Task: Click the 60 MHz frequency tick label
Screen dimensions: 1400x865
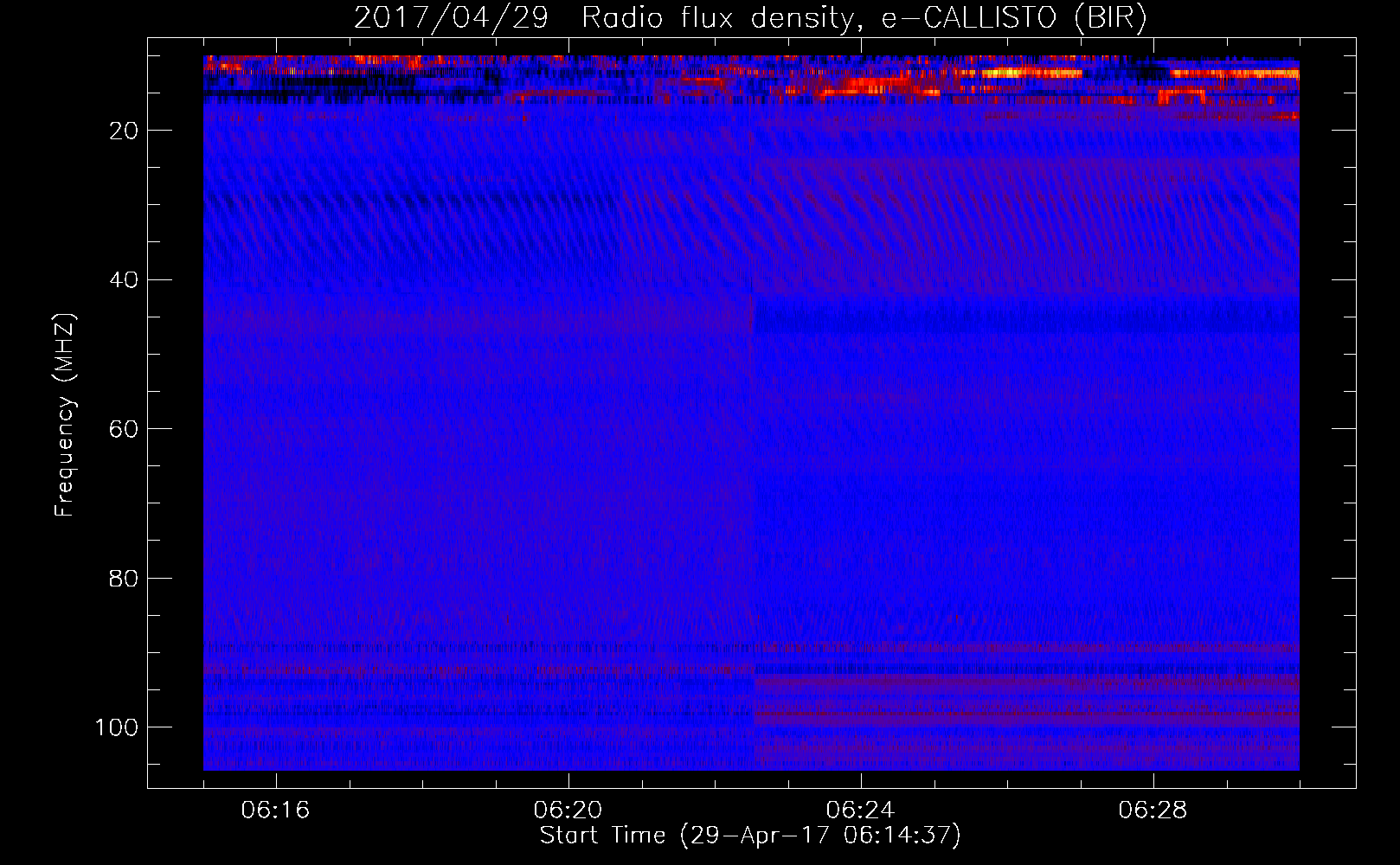Action: 124,429
